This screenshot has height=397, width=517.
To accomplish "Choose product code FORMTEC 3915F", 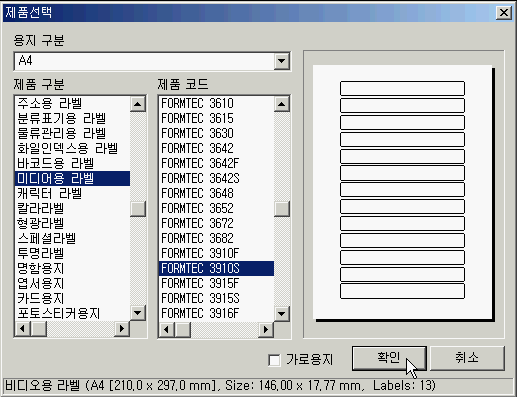I will [x=216, y=283].
